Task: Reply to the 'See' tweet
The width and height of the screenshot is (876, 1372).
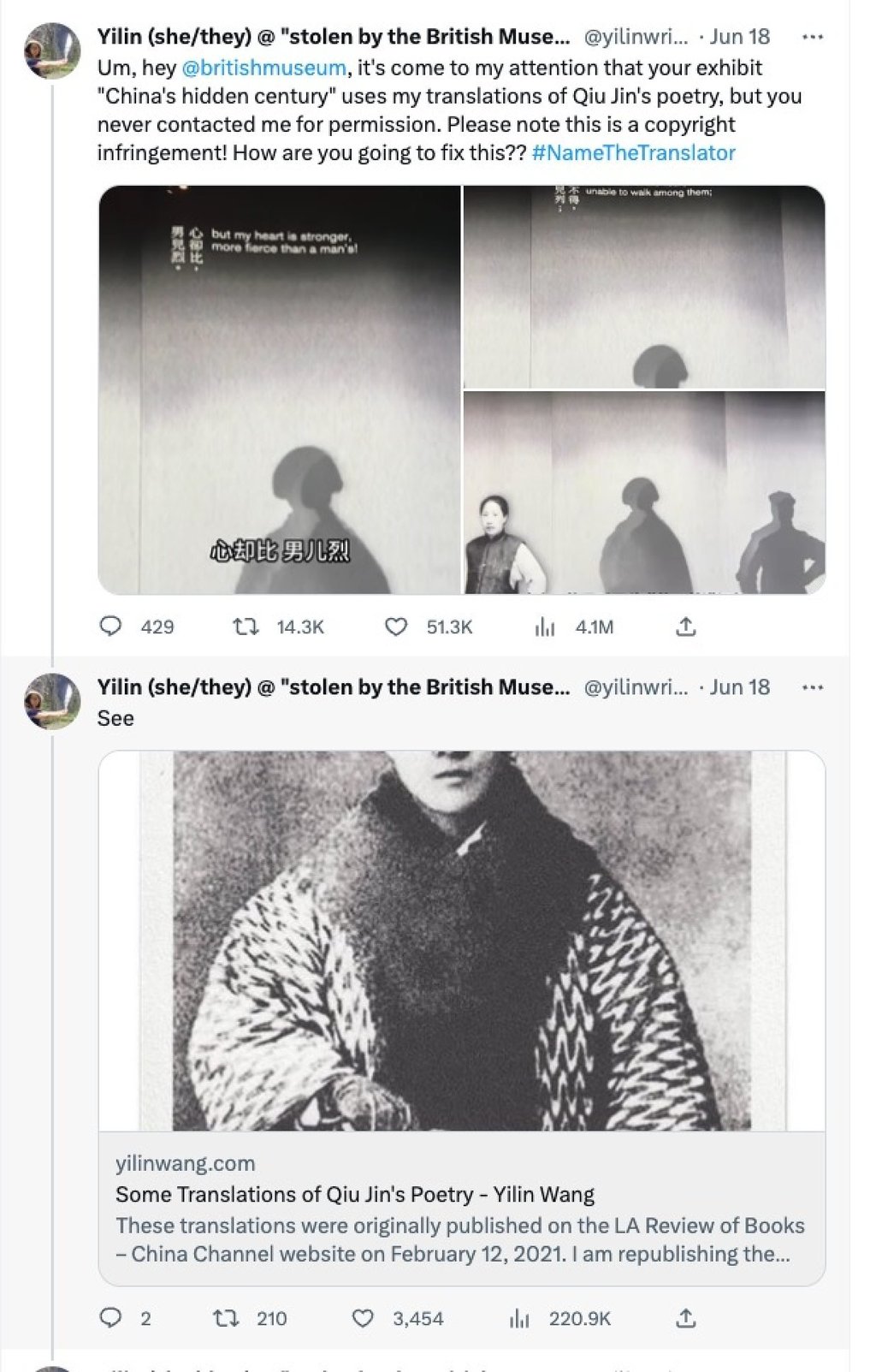Action: (112, 1319)
